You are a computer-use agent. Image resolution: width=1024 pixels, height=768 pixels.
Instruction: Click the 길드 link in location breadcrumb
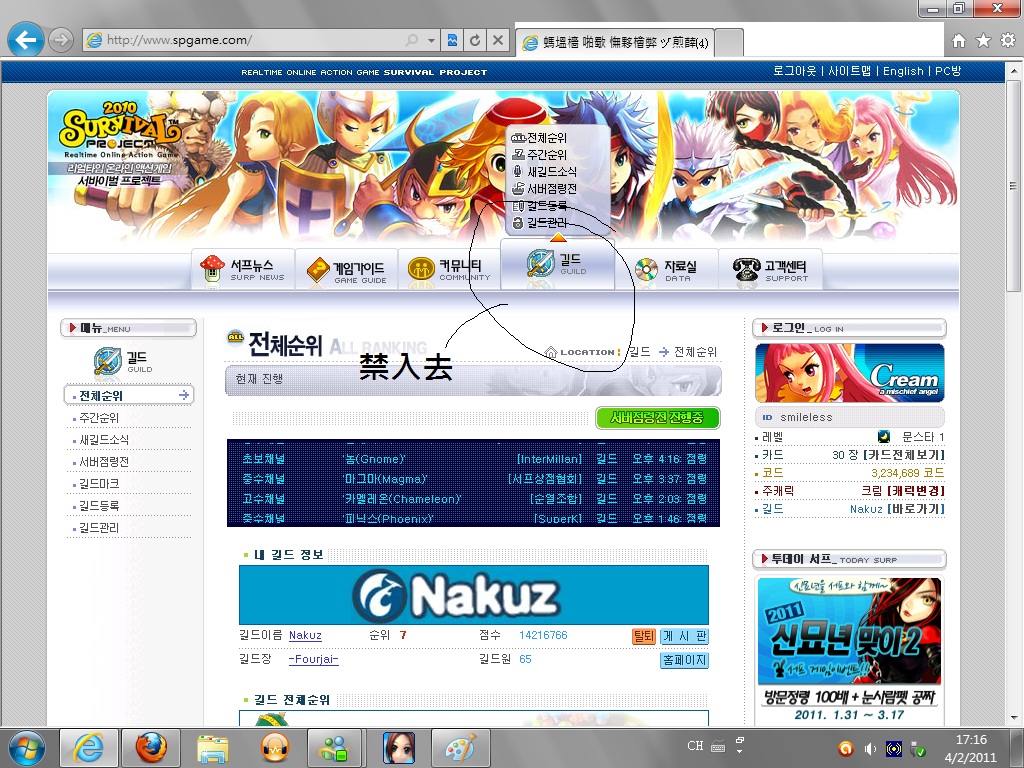(640, 351)
